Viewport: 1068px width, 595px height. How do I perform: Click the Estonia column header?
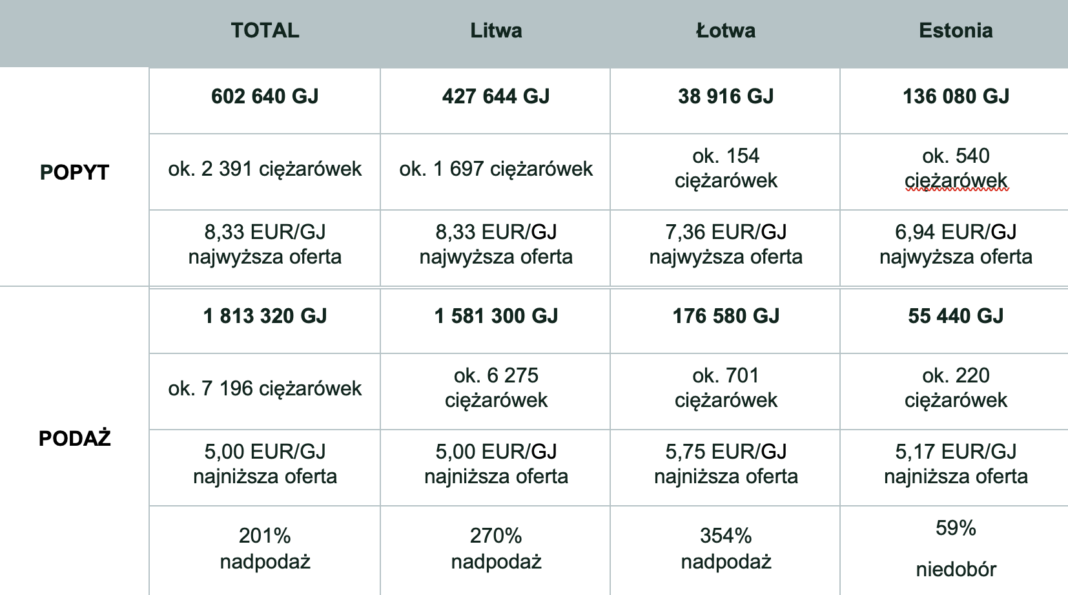pos(956,31)
